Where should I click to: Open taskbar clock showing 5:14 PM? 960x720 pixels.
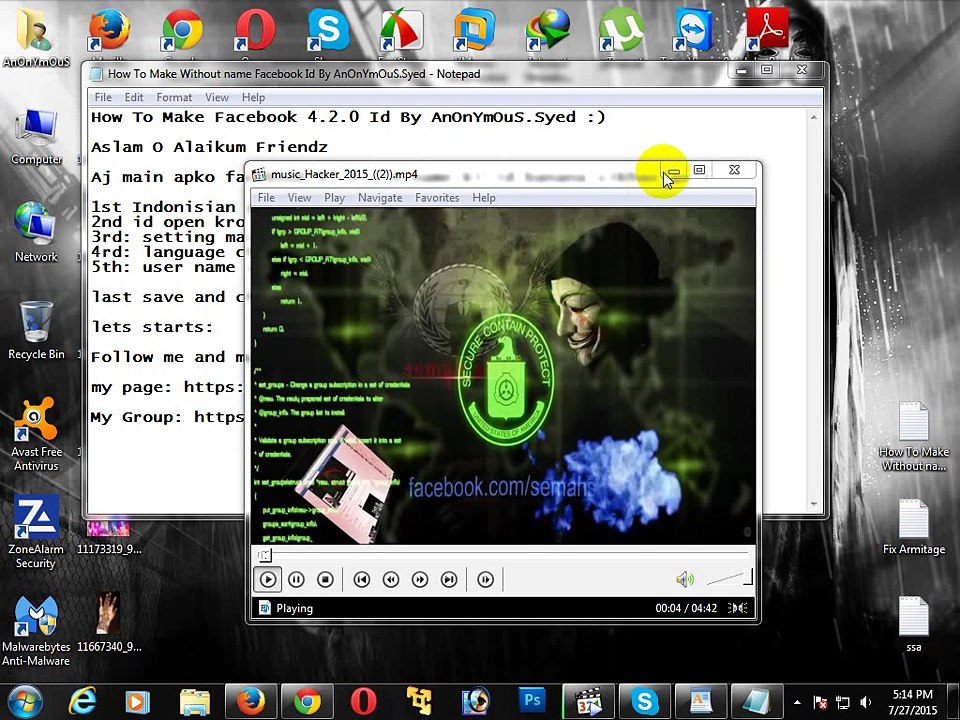pos(912,702)
